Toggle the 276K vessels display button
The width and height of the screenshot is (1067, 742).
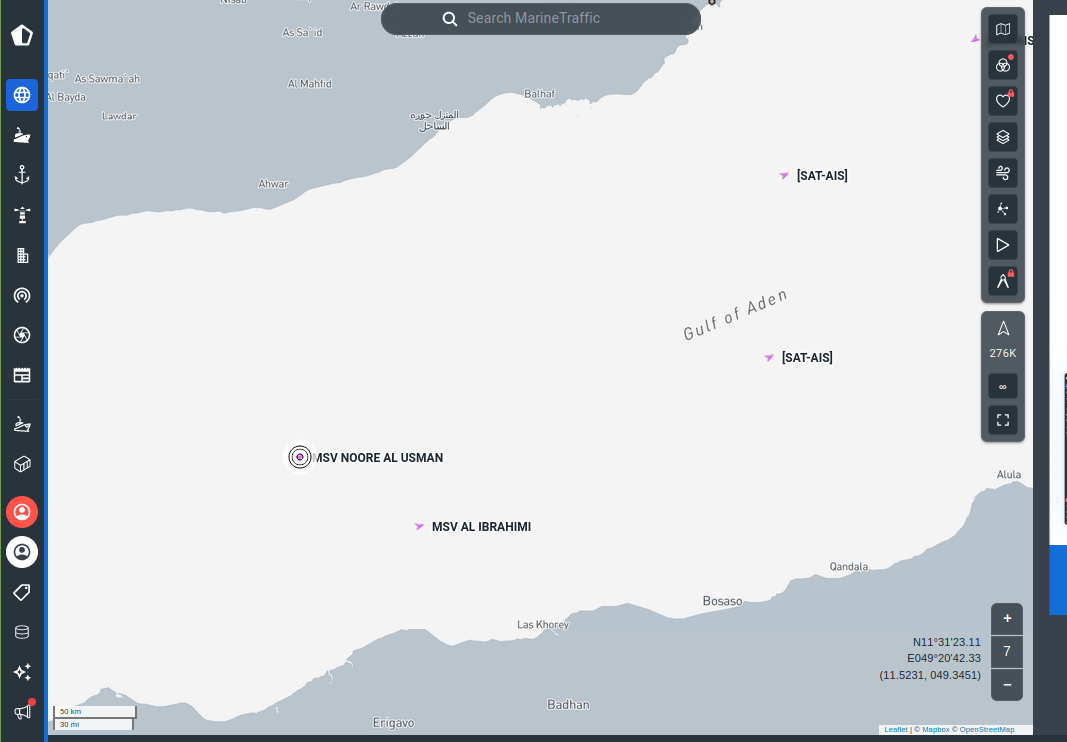(1003, 340)
